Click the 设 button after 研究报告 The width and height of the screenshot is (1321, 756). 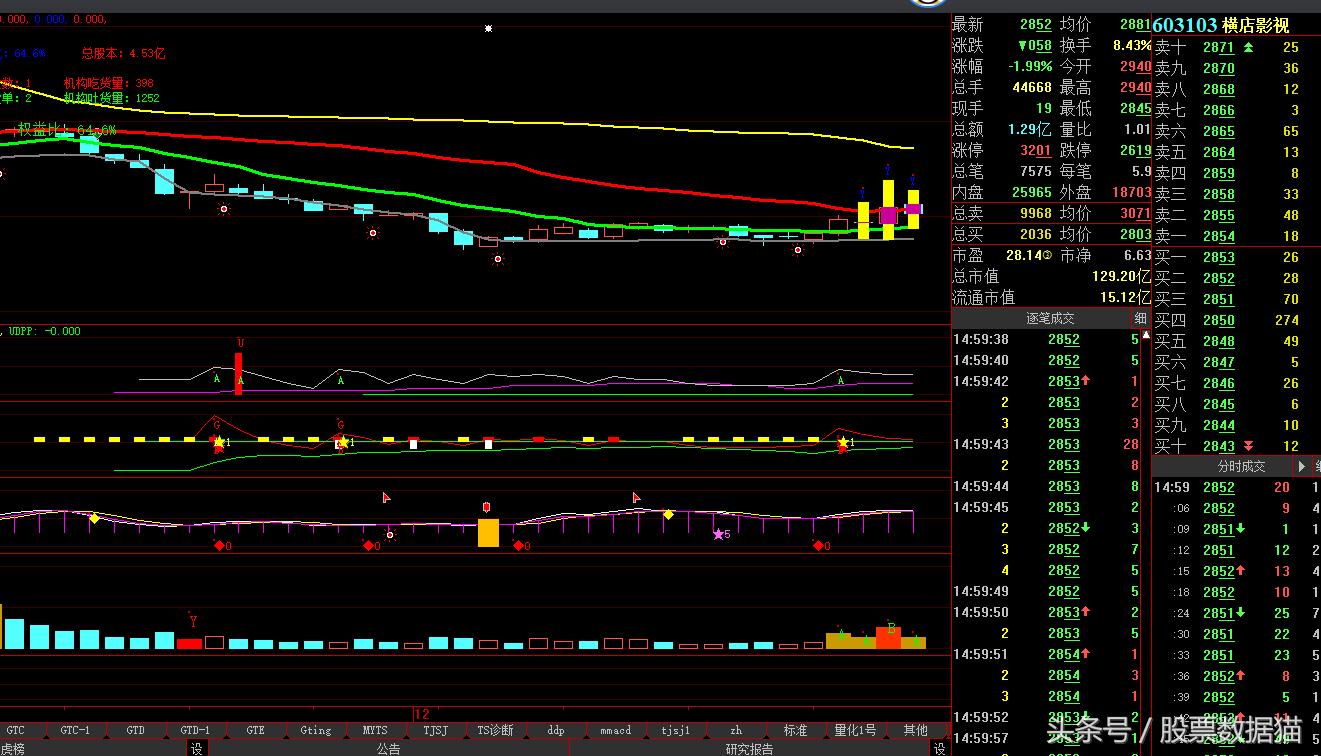pos(940,748)
